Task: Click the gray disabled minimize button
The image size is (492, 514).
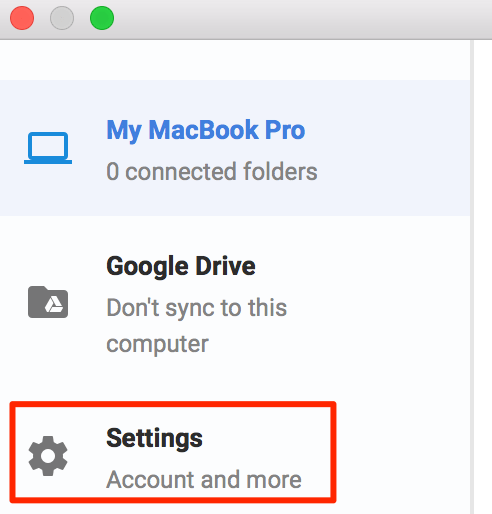Action: [x=62, y=18]
